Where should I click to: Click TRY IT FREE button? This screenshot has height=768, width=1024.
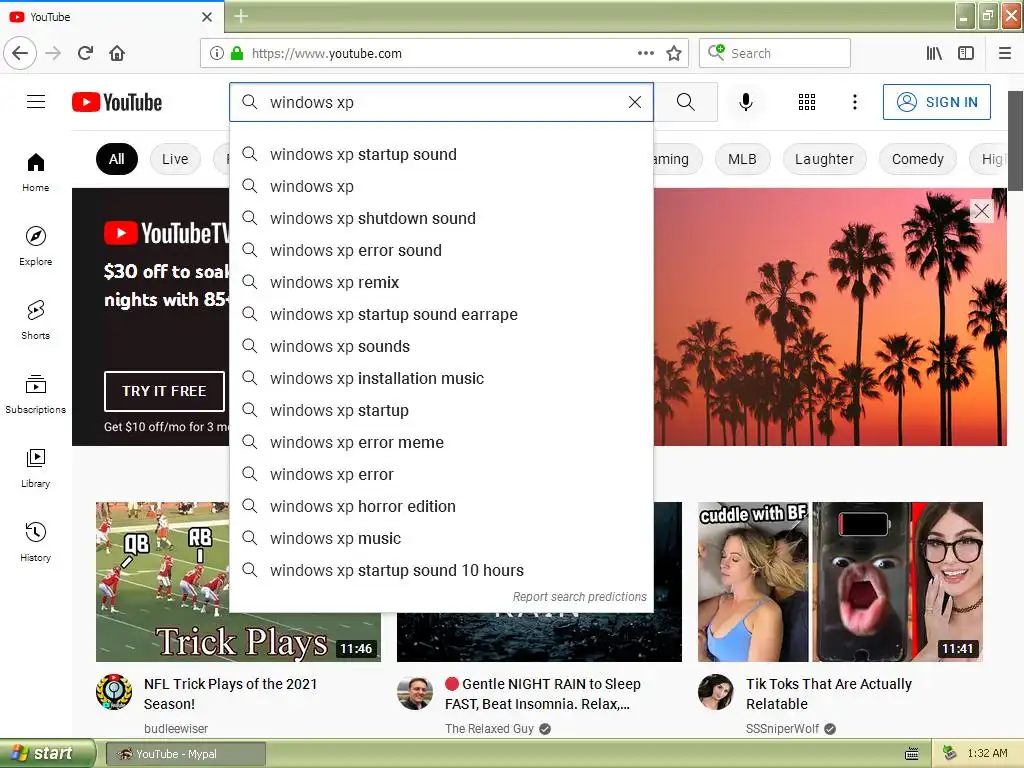tap(165, 391)
